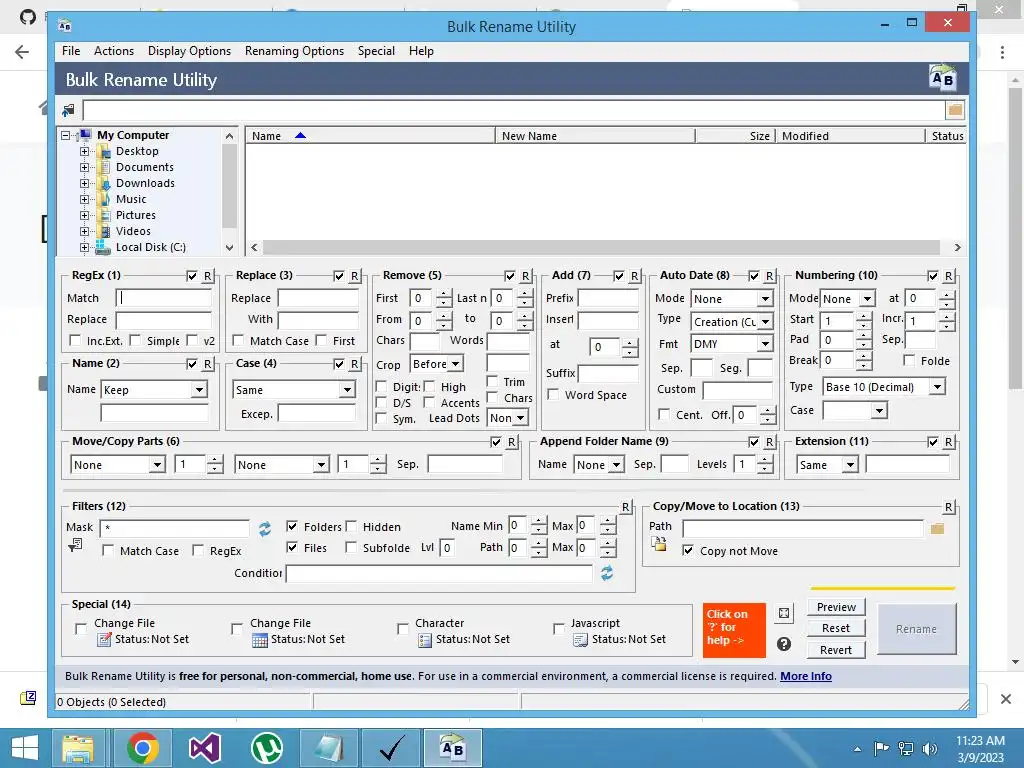Click the Preview button
The height and width of the screenshot is (768, 1024).
click(x=836, y=607)
